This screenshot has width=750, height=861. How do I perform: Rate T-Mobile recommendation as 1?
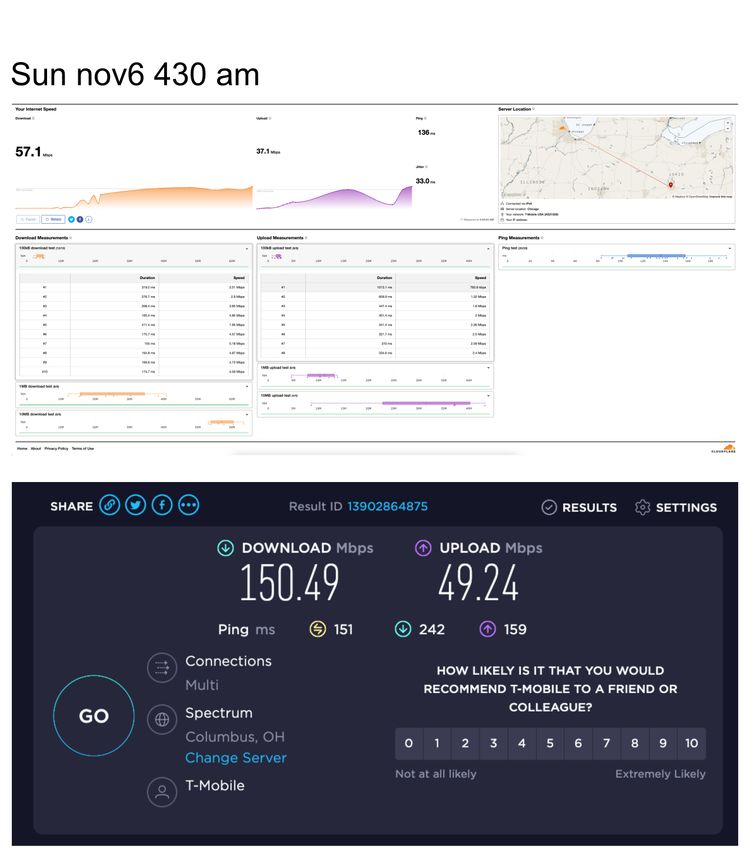click(x=437, y=743)
